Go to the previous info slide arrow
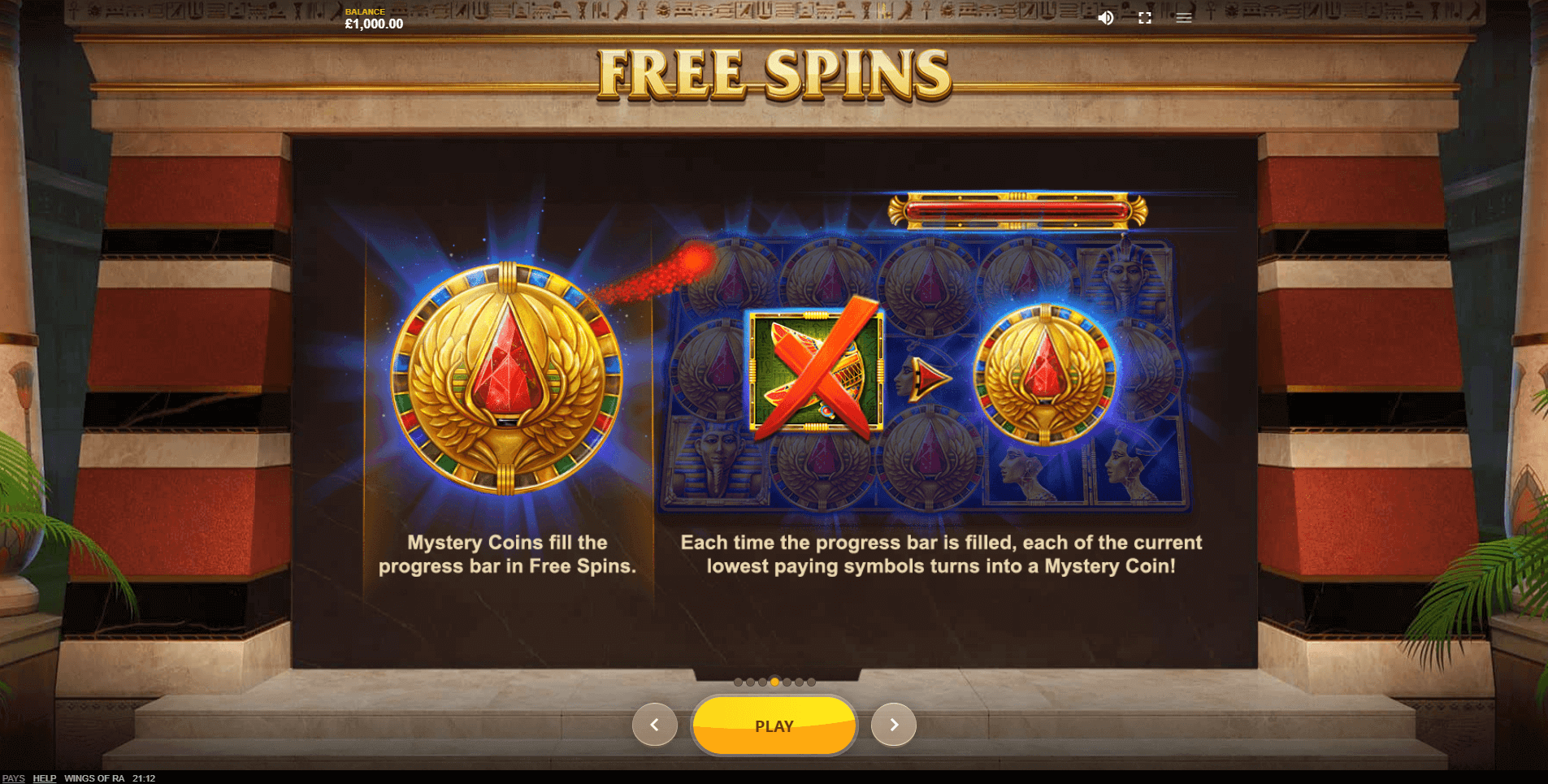Screen dimensions: 1548x784 [655, 725]
